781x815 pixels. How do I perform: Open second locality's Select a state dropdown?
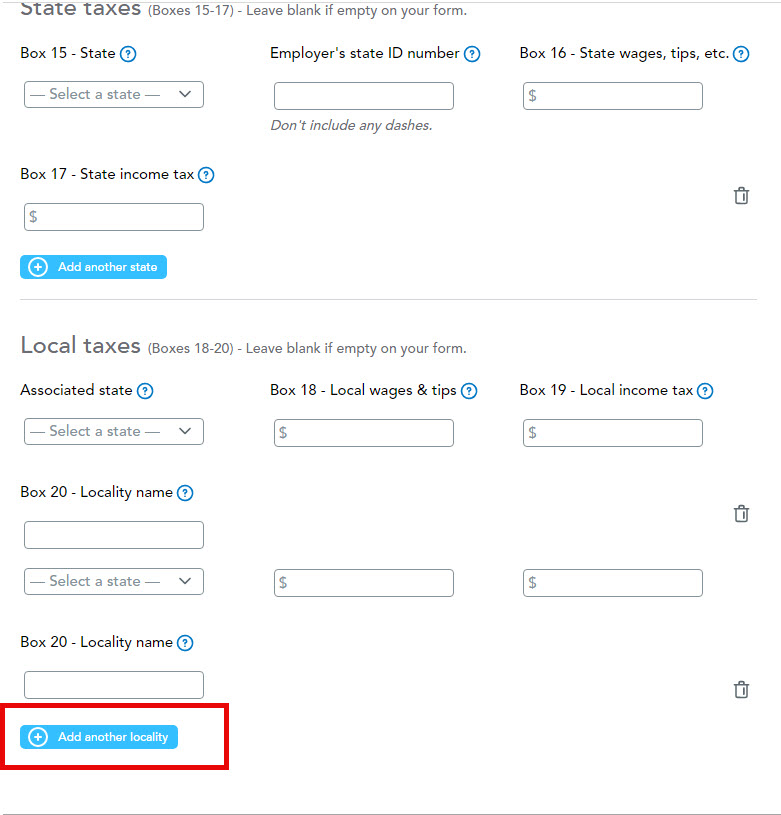[x=114, y=581]
